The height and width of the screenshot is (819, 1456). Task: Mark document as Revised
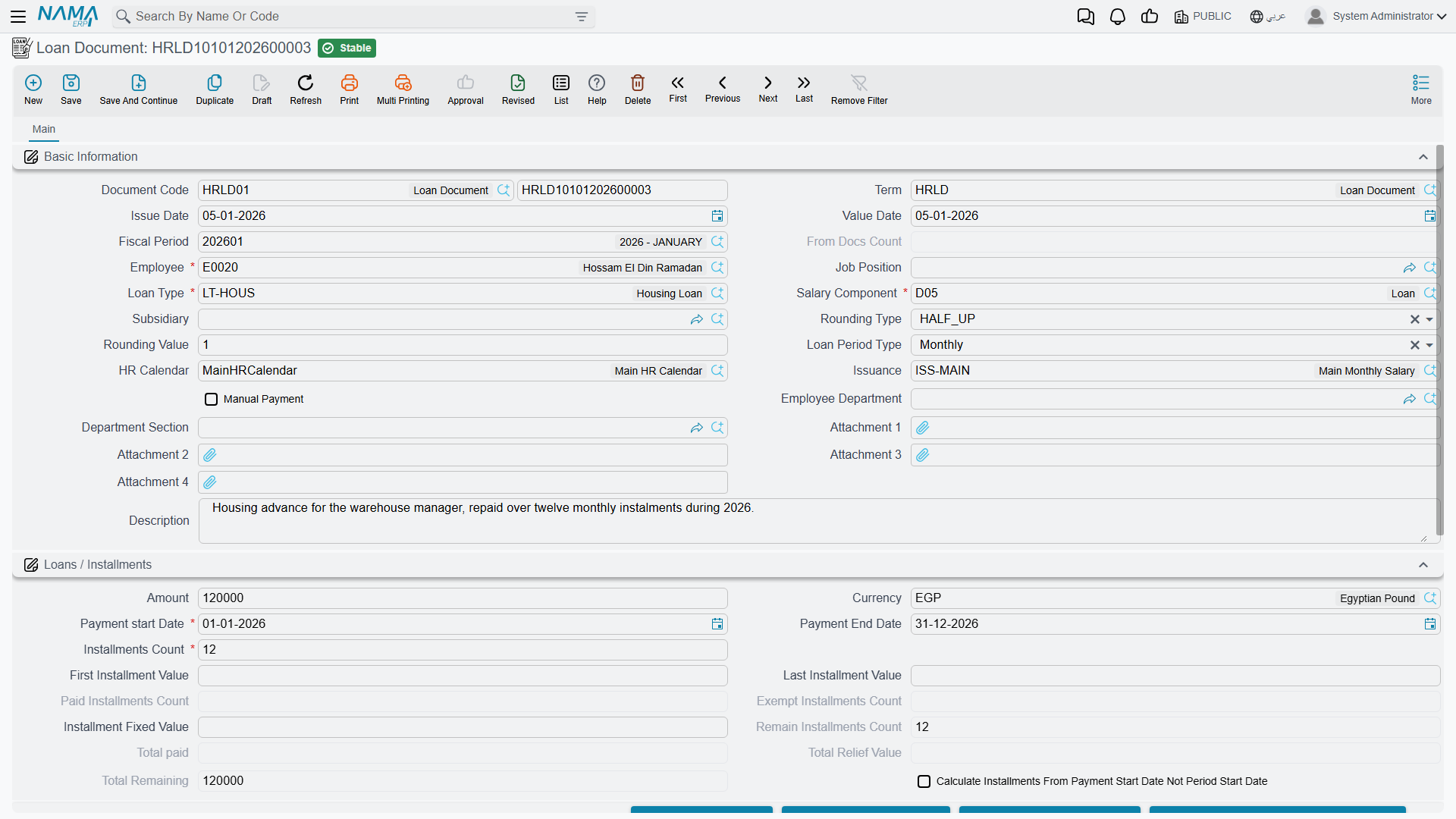tap(518, 89)
